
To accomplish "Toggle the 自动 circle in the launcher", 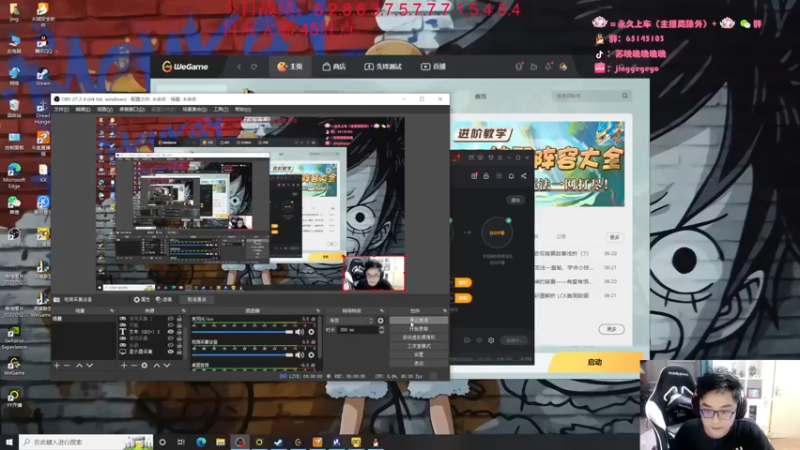I will pyautogui.click(x=497, y=232).
